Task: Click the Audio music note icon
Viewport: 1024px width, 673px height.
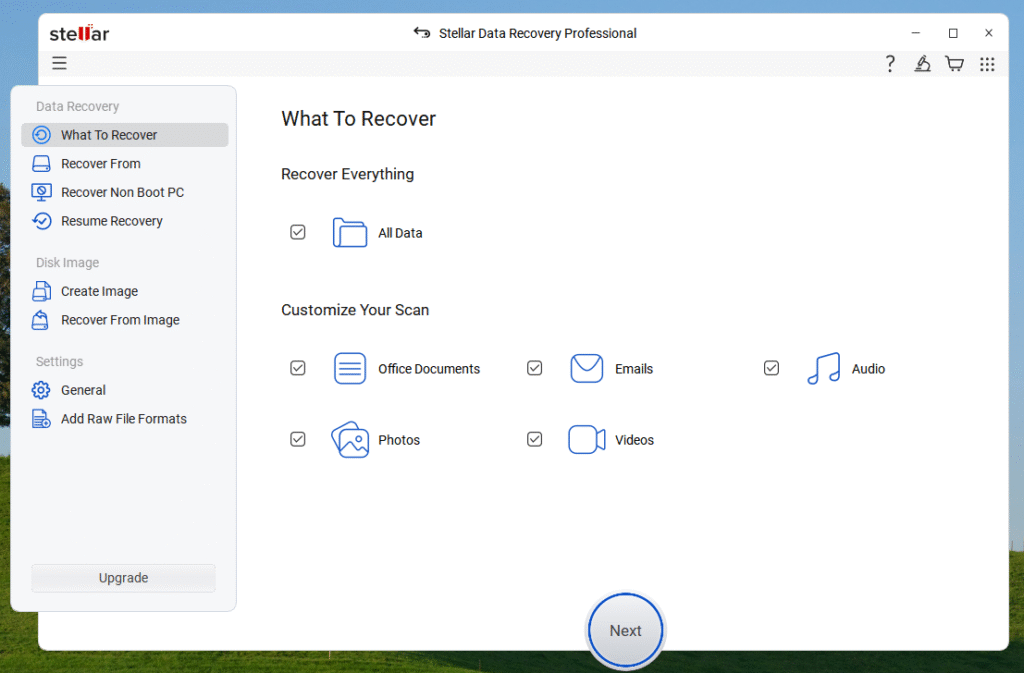Action: tap(823, 369)
